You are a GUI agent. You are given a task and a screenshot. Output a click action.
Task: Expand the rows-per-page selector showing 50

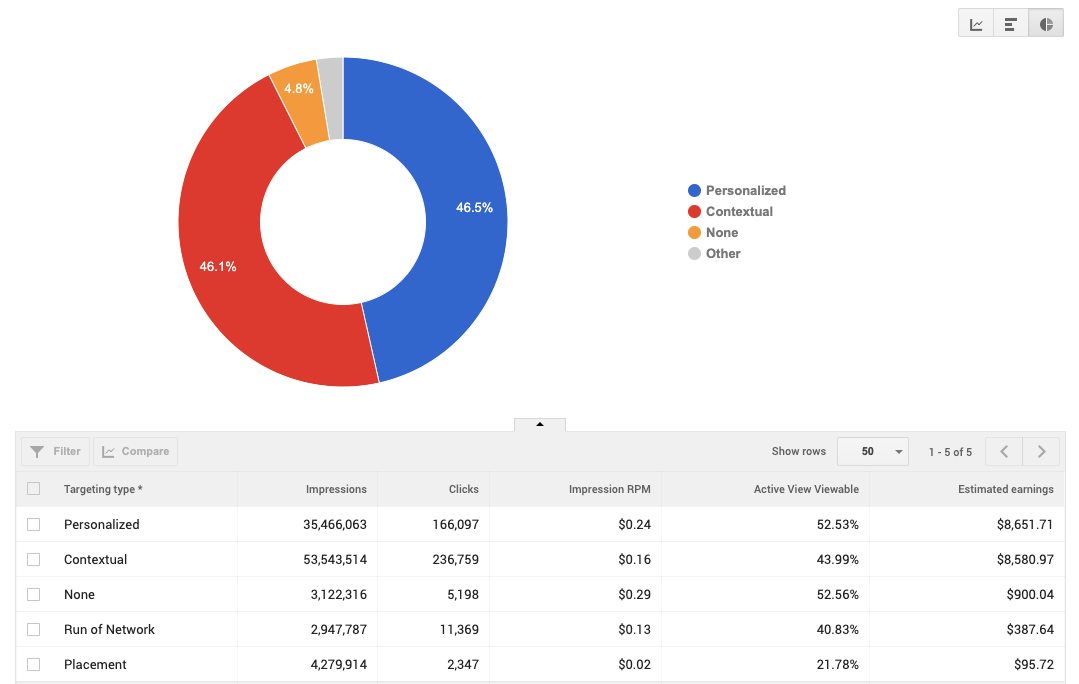tap(872, 451)
